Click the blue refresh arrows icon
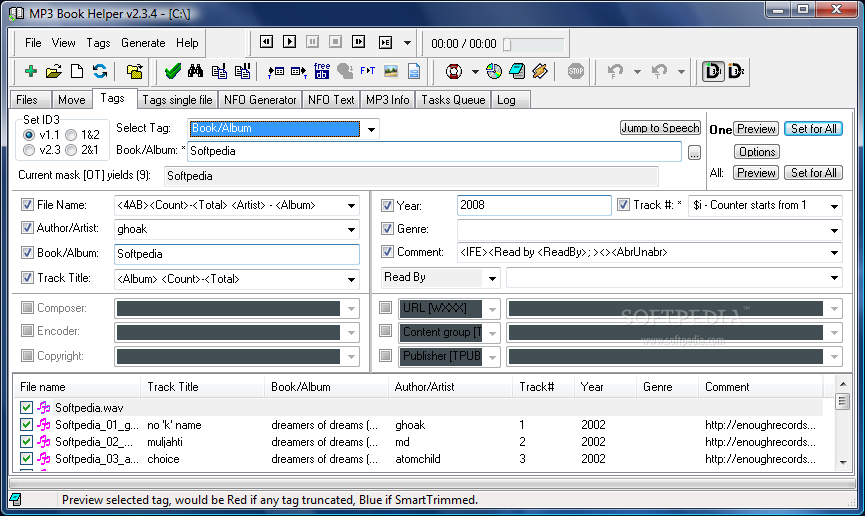Viewport: 865px width, 516px height. (100, 71)
